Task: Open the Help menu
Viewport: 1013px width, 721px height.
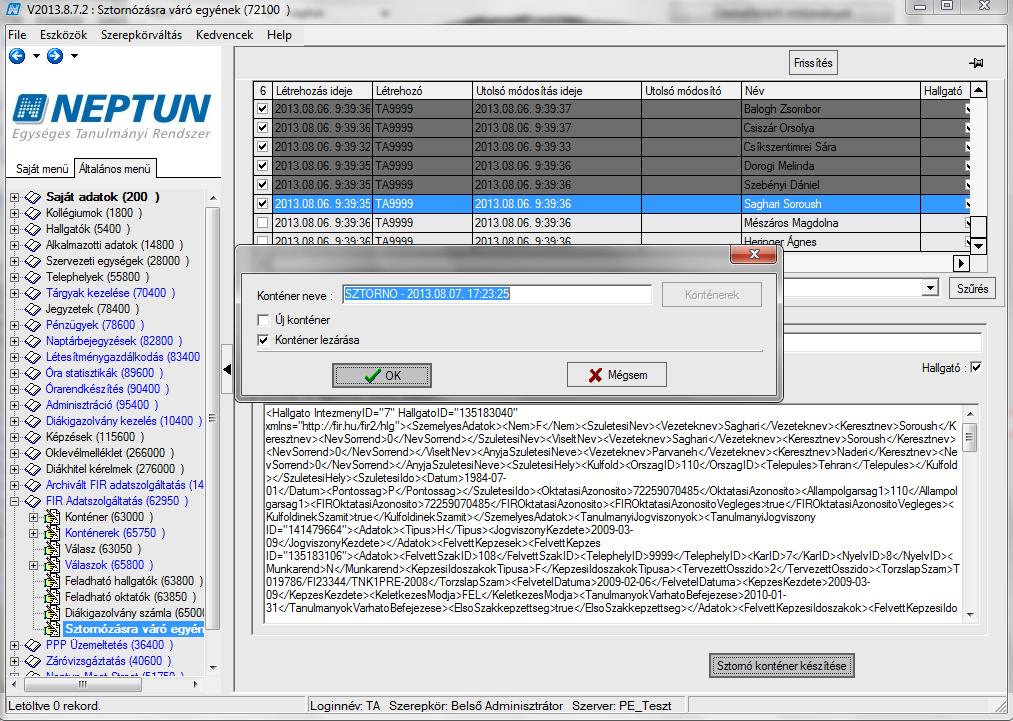Action: tap(279, 35)
